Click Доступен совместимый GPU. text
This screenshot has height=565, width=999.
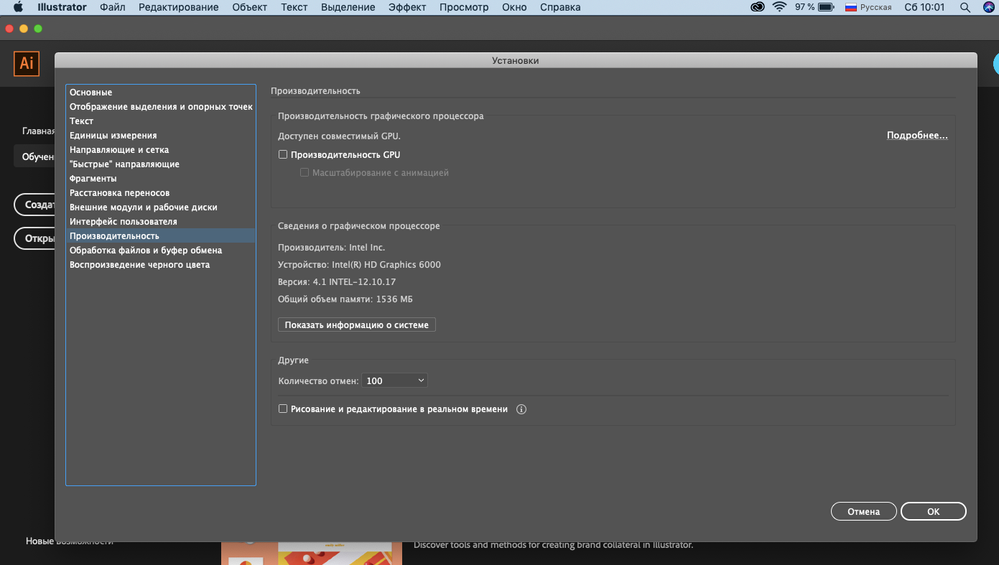[x=339, y=136]
